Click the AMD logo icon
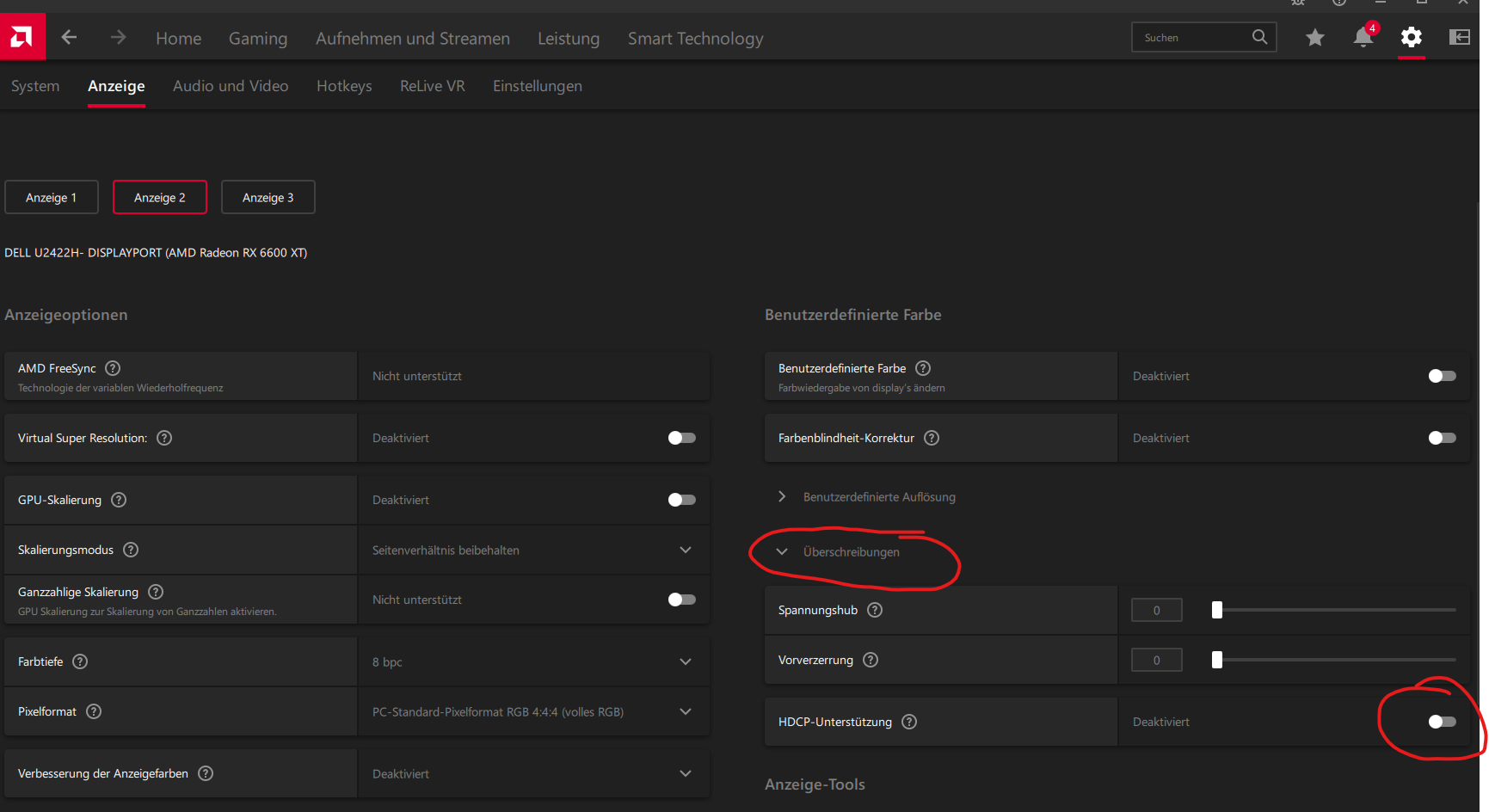Viewport: 1489px width, 812px height. (x=22, y=37)
